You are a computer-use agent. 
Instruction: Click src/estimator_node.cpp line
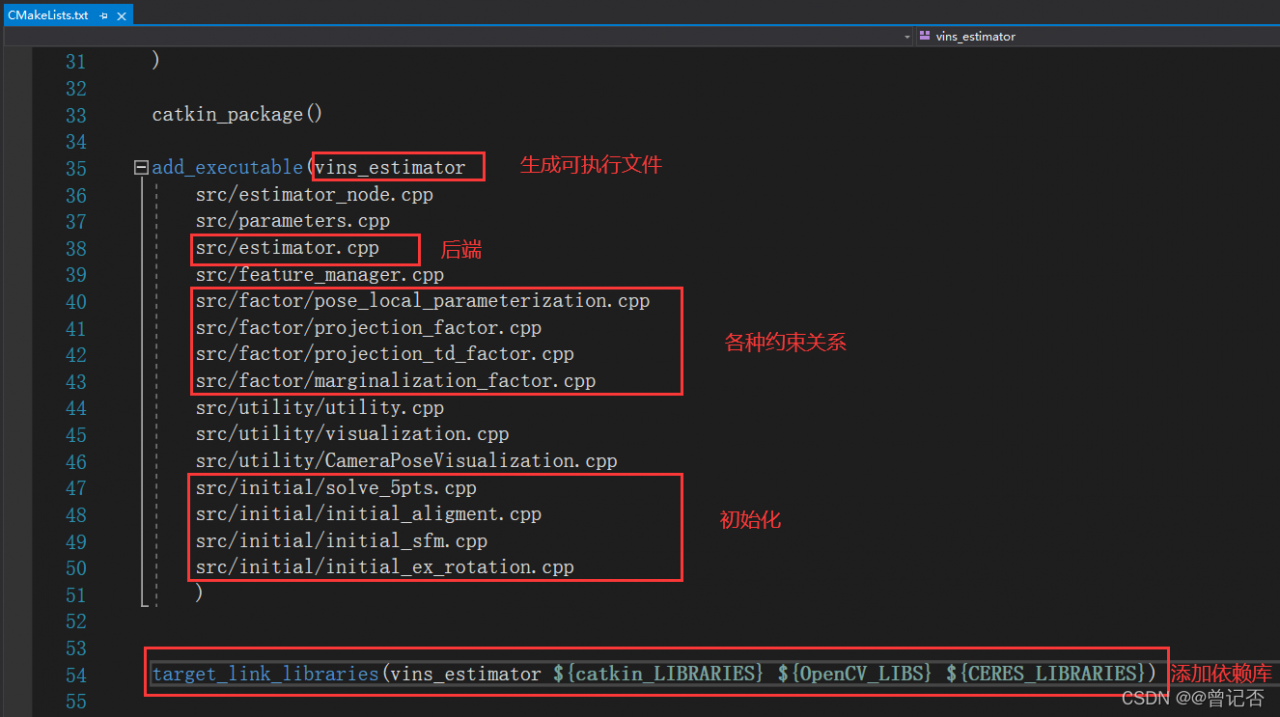click(314, 195)
